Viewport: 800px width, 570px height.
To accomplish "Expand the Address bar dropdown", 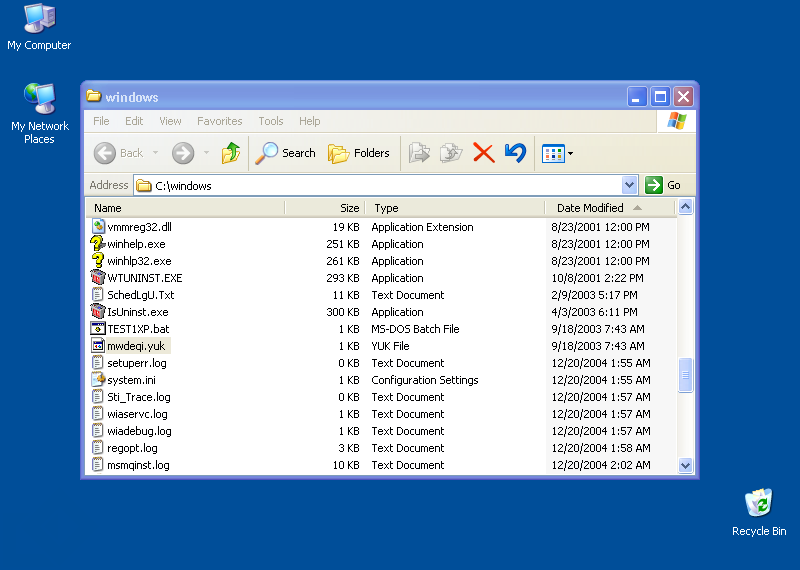I will (x=630, y=185).
